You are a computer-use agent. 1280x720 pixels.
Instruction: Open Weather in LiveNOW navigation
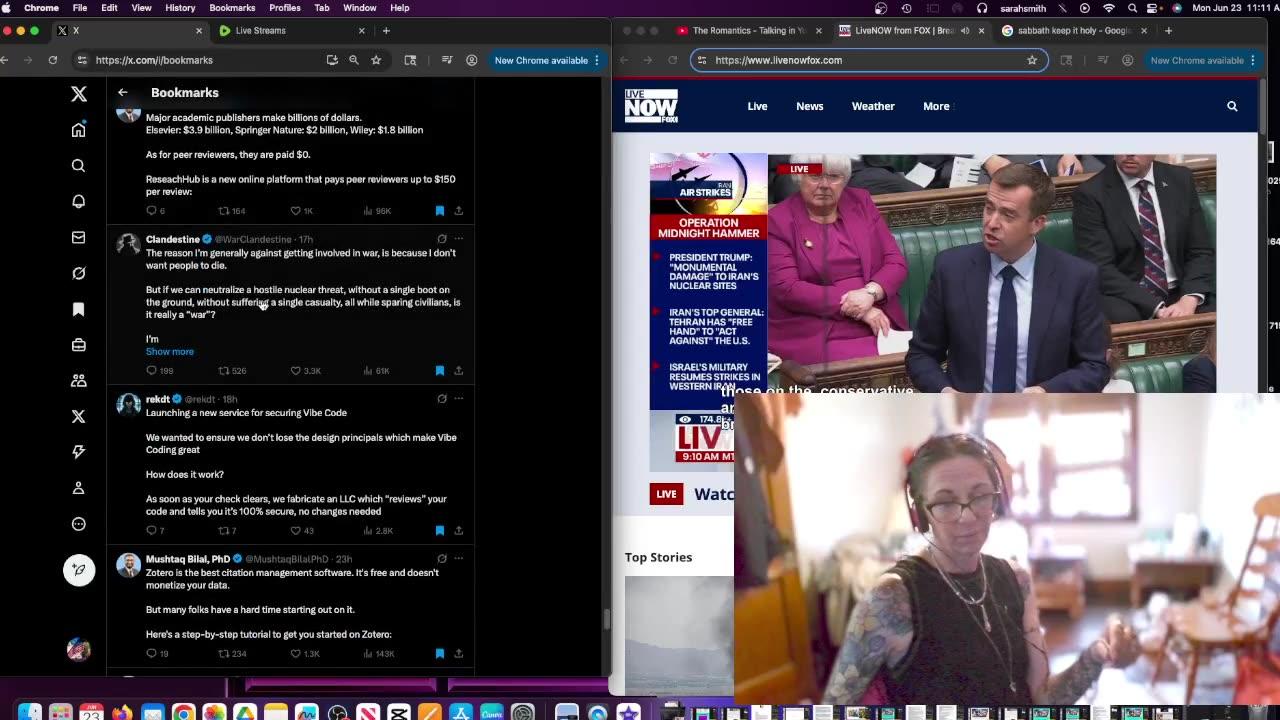(873, 106)
